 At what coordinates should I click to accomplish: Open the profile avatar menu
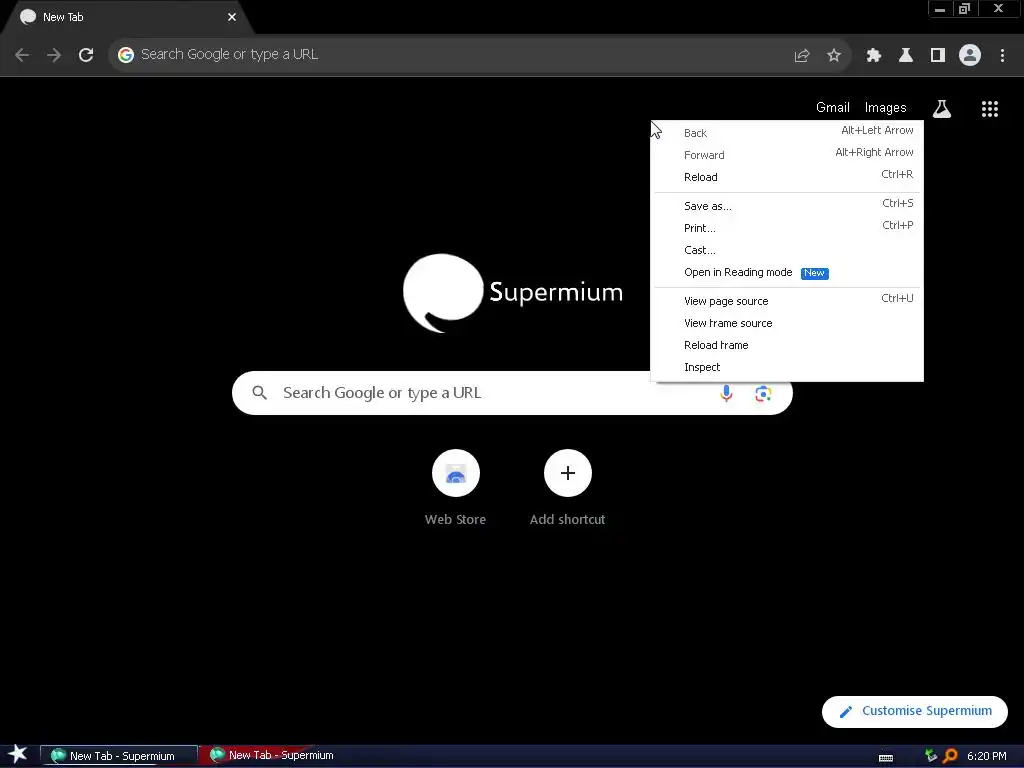(x=970, y=55)
